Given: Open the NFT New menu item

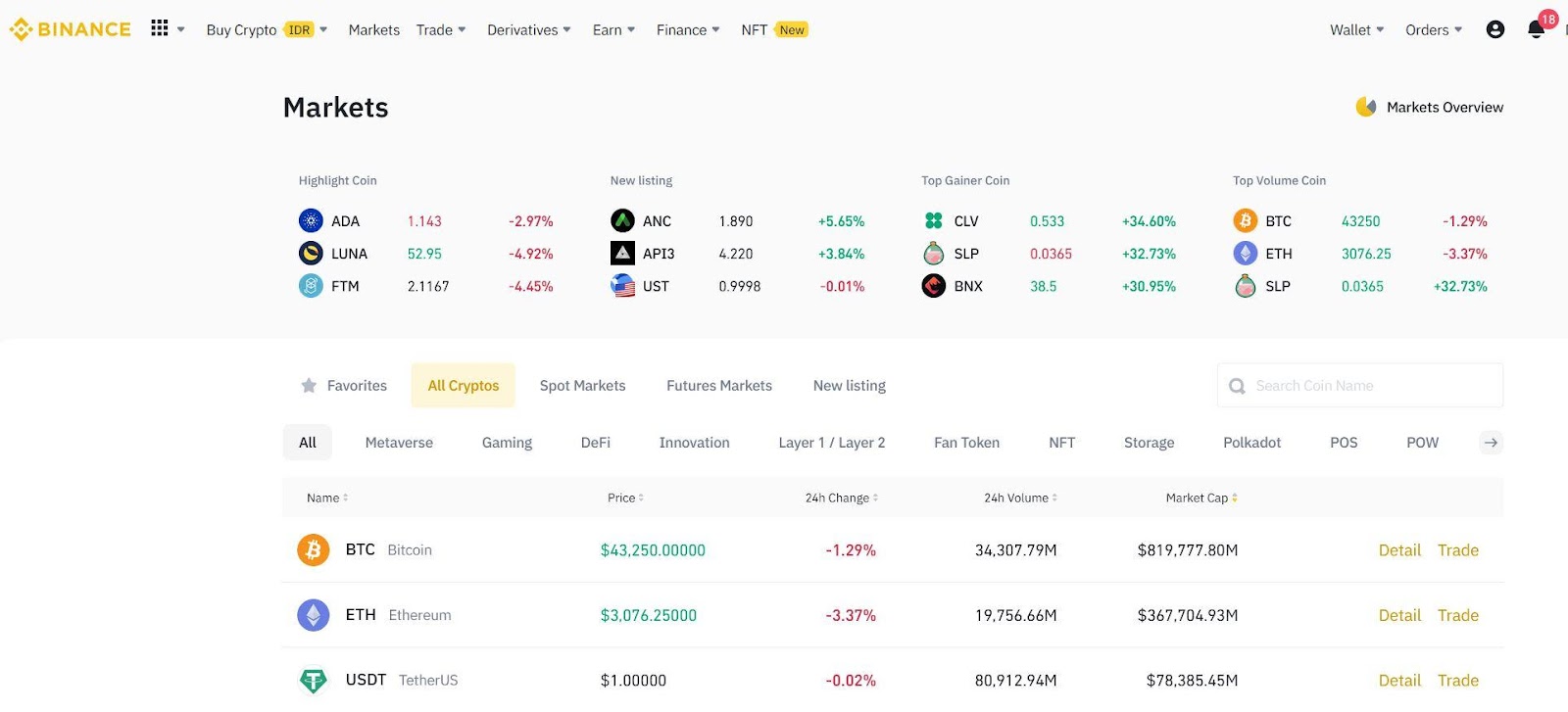Looking at the screenshot, I should pos(774,29).
